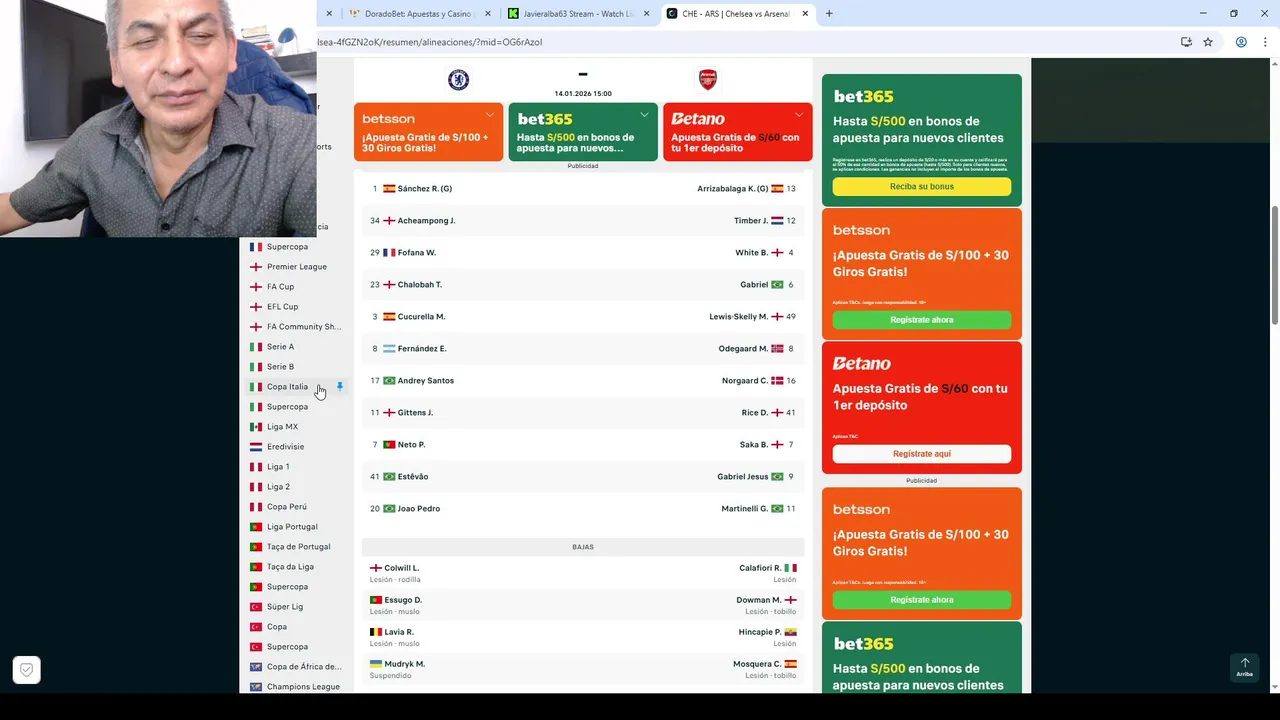Viewport: 1280px width, 720px height.
Task: Click the Betano Regístrate aquí button
Action: 922,454
